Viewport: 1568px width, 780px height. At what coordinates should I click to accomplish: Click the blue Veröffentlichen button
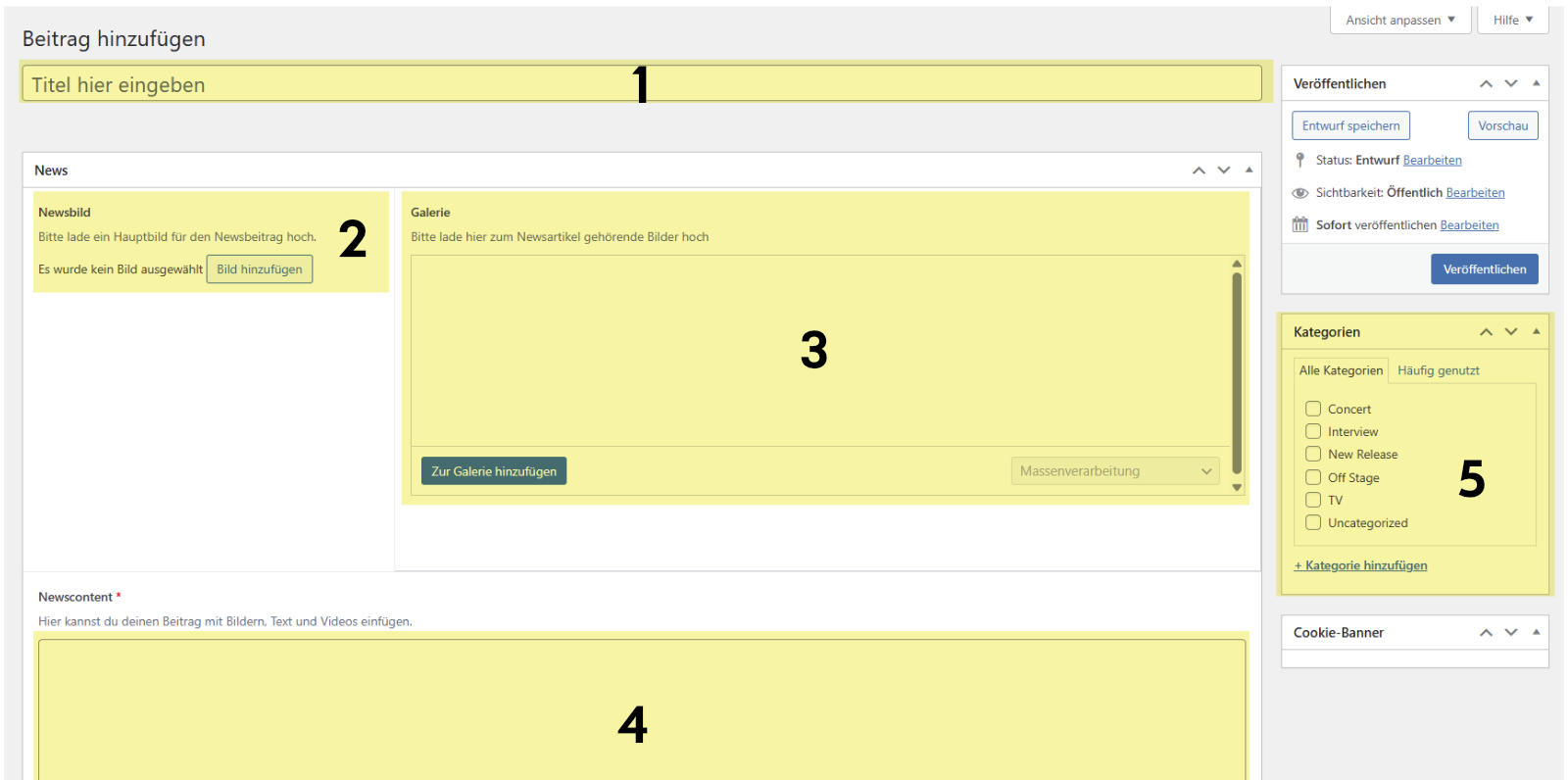click(x=1484, y=269)
